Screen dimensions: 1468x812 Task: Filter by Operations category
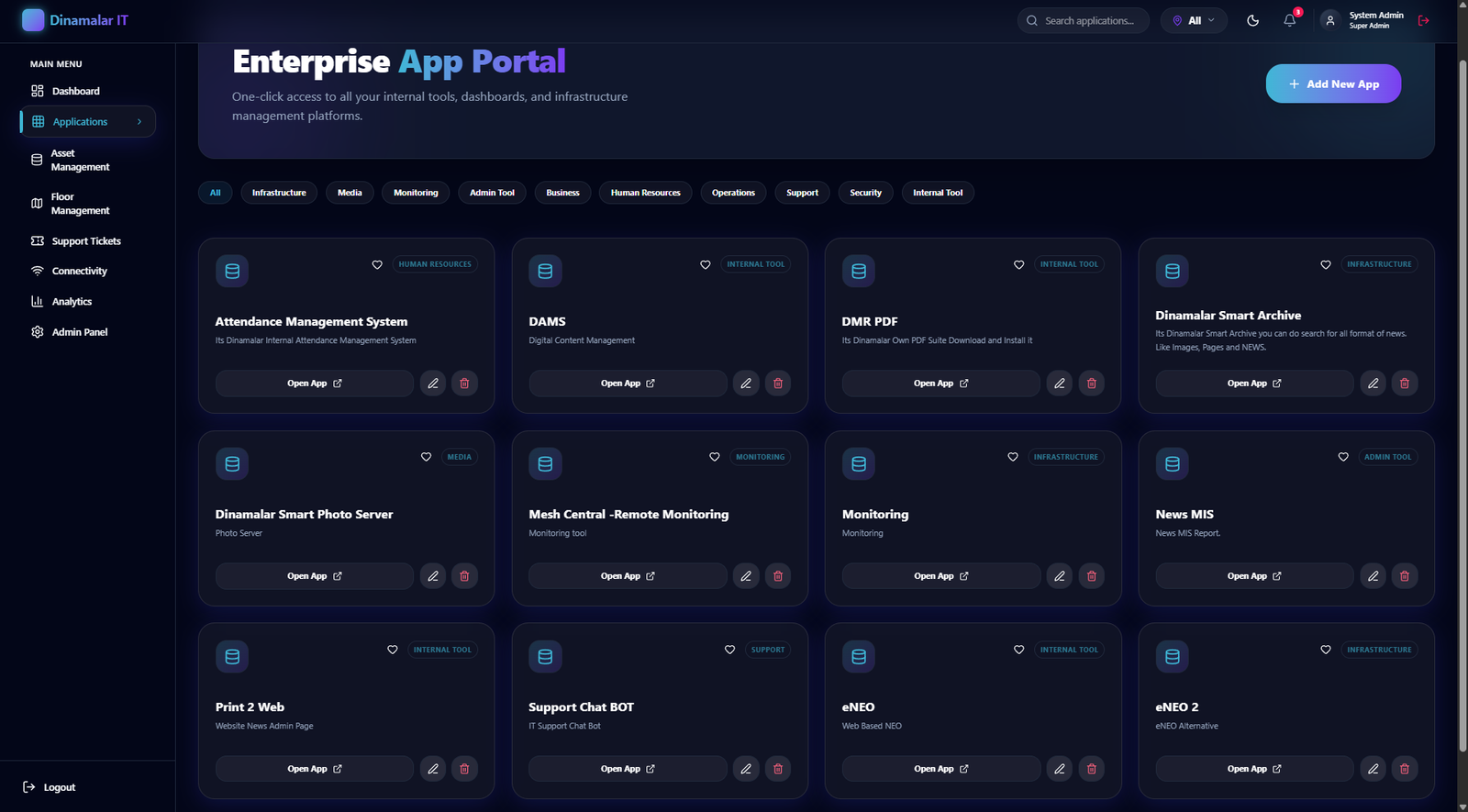733,193
